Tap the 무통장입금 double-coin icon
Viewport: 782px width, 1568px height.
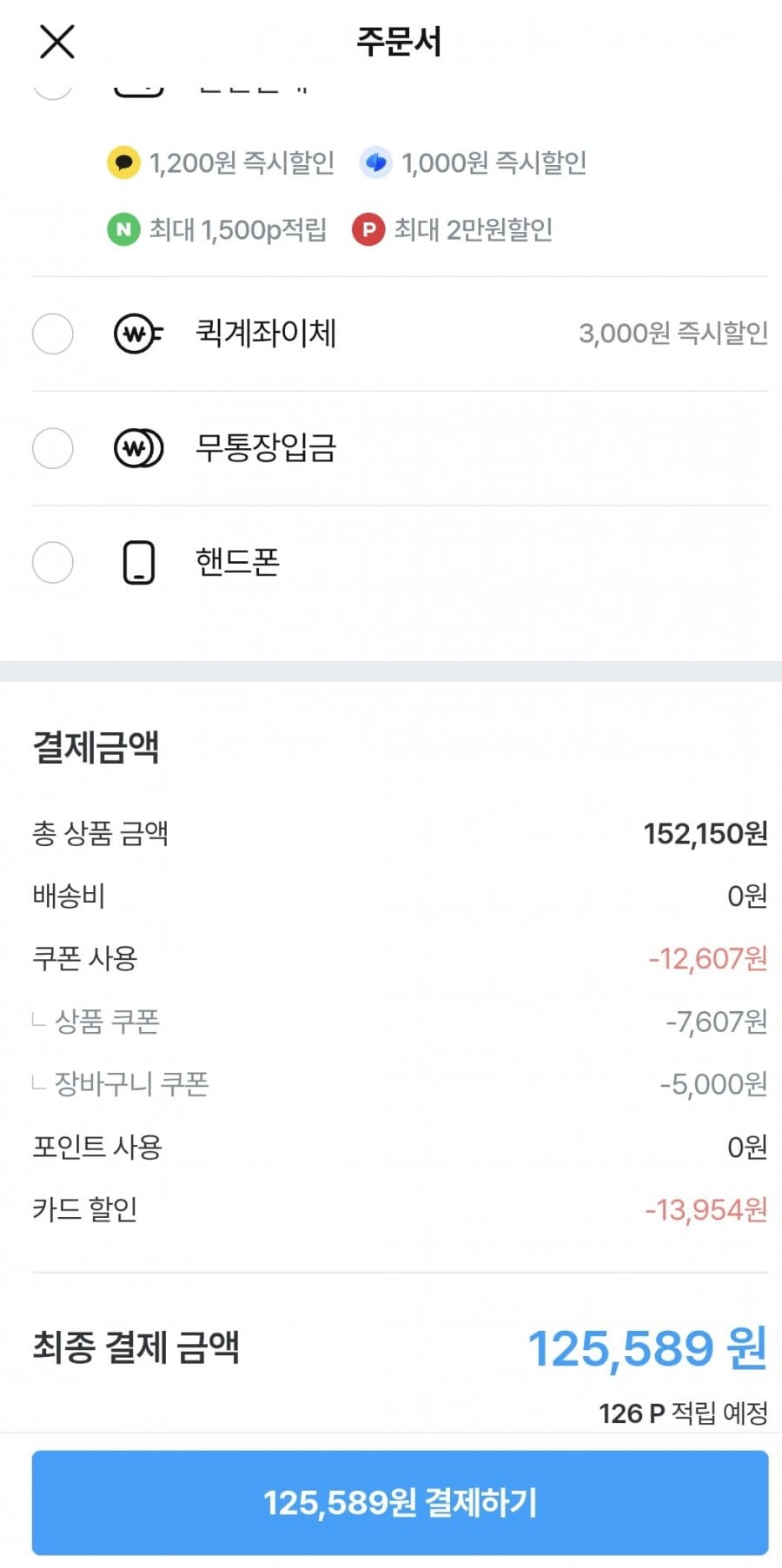coord(138,448)
